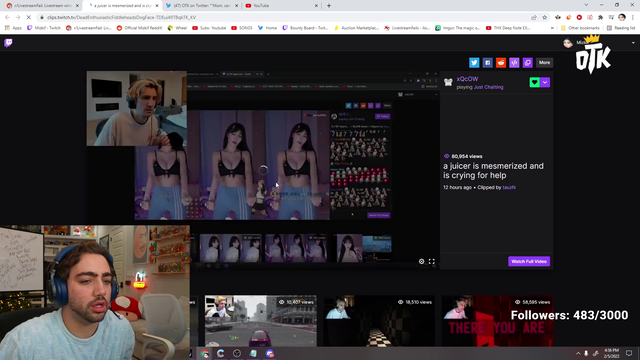Viewport: 640px width, 360px height.
Task: Open xQcOW channel link
Action: click(467, 79)
